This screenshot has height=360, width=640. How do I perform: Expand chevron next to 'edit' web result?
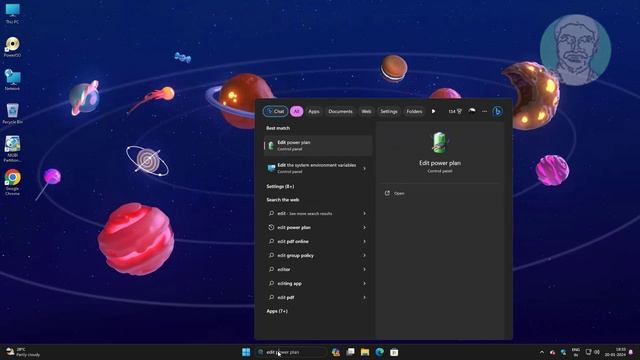click(x=364, y=213)
